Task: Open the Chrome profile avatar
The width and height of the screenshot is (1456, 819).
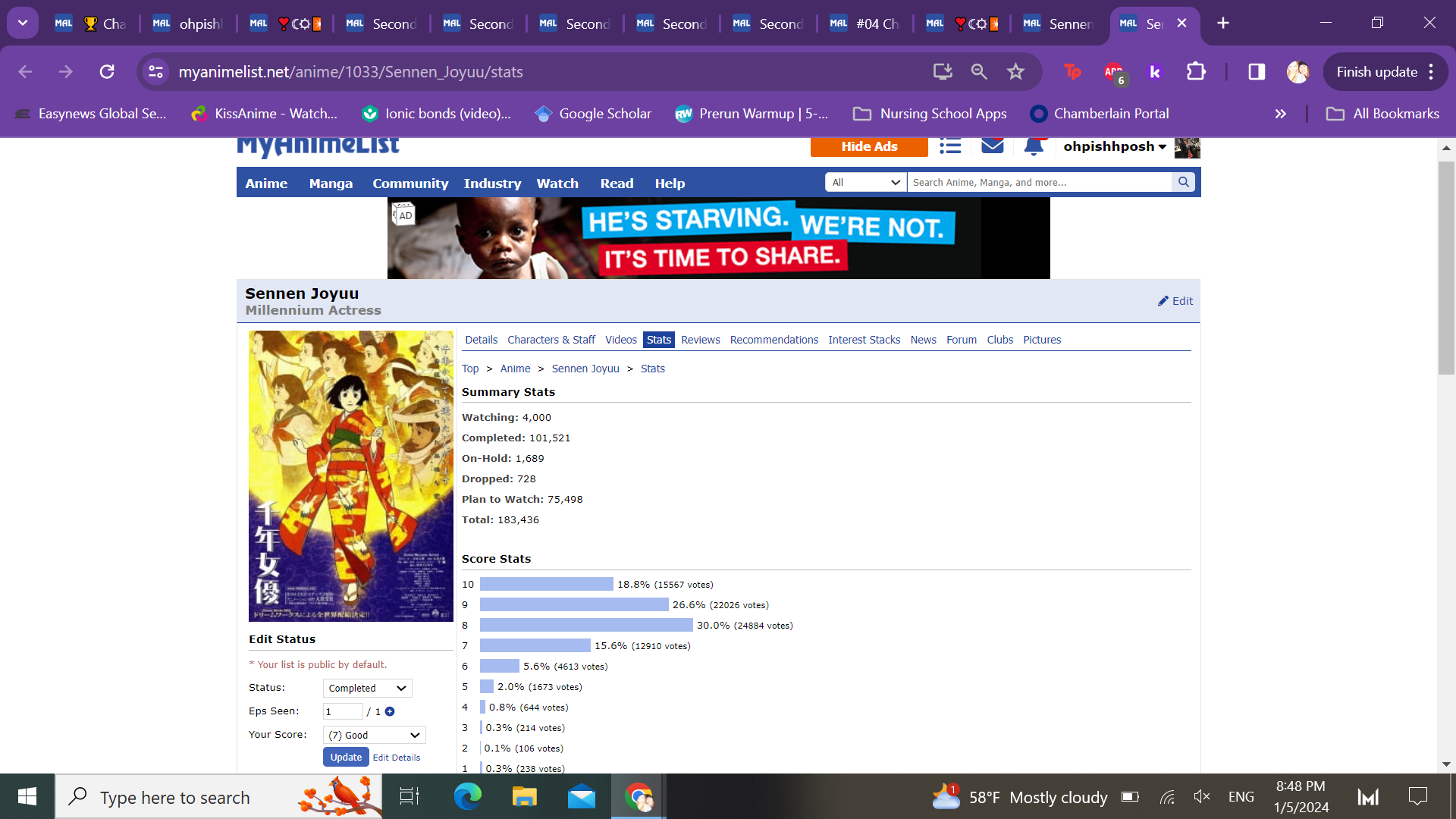Action: pyautogui.click(x=1298, y=72)
